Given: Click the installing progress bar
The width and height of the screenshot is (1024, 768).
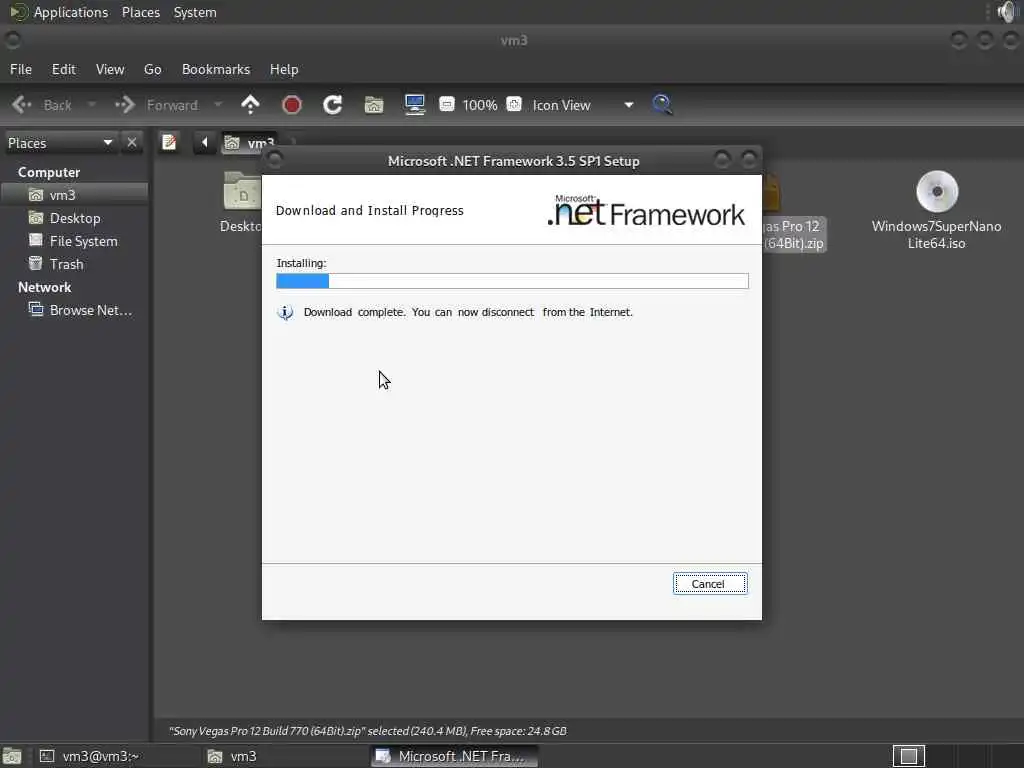Looking at the screenshot, I should pos(512,281).
